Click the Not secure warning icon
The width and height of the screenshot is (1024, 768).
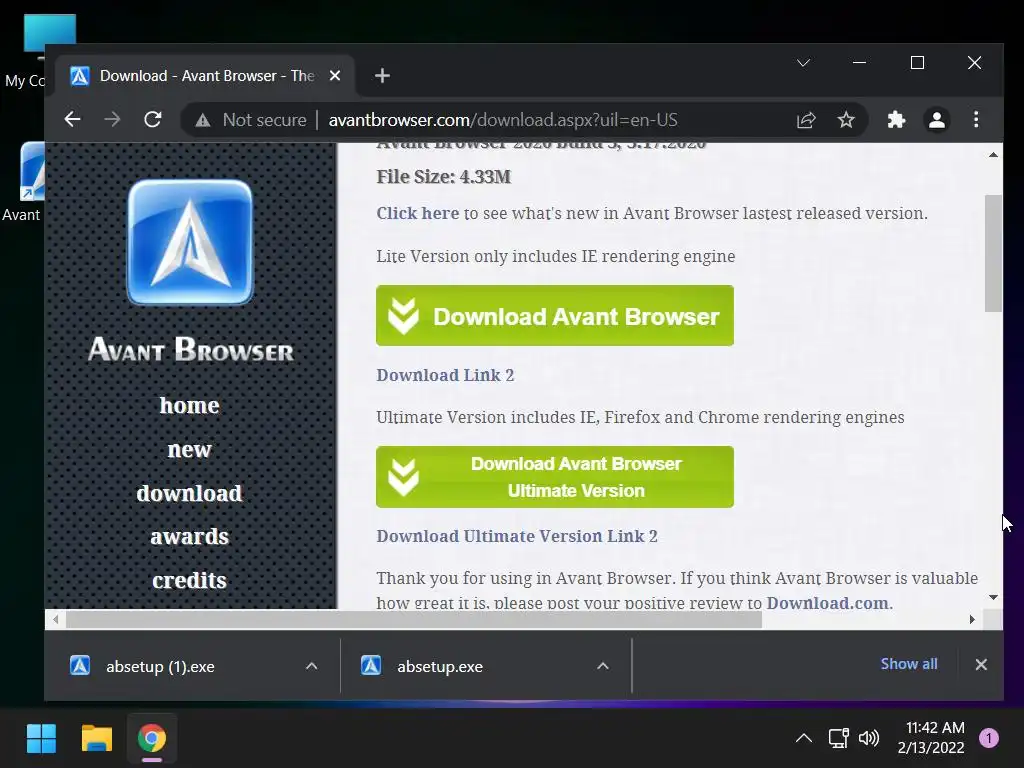click(x=203, y=120)
